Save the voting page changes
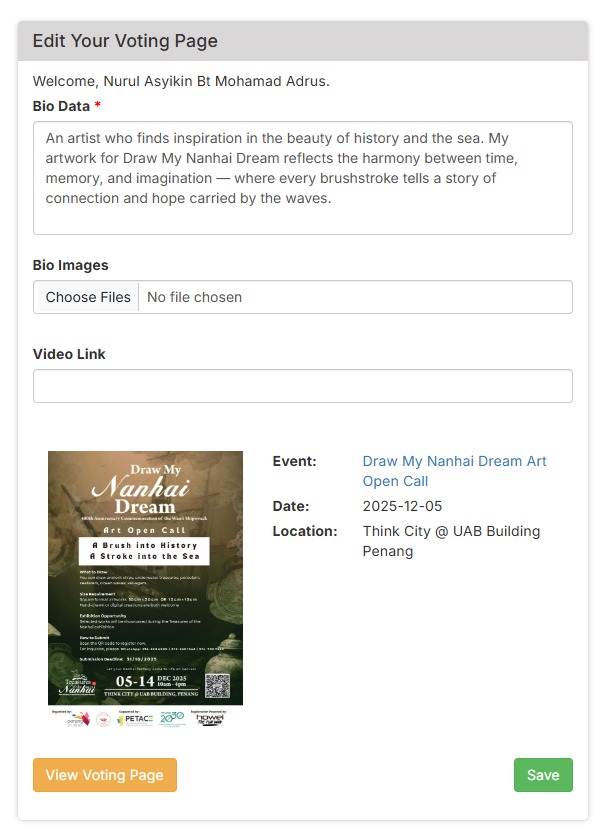Image resolution: width=613 pixels, height=840 pixels. (x=543, y=775)
